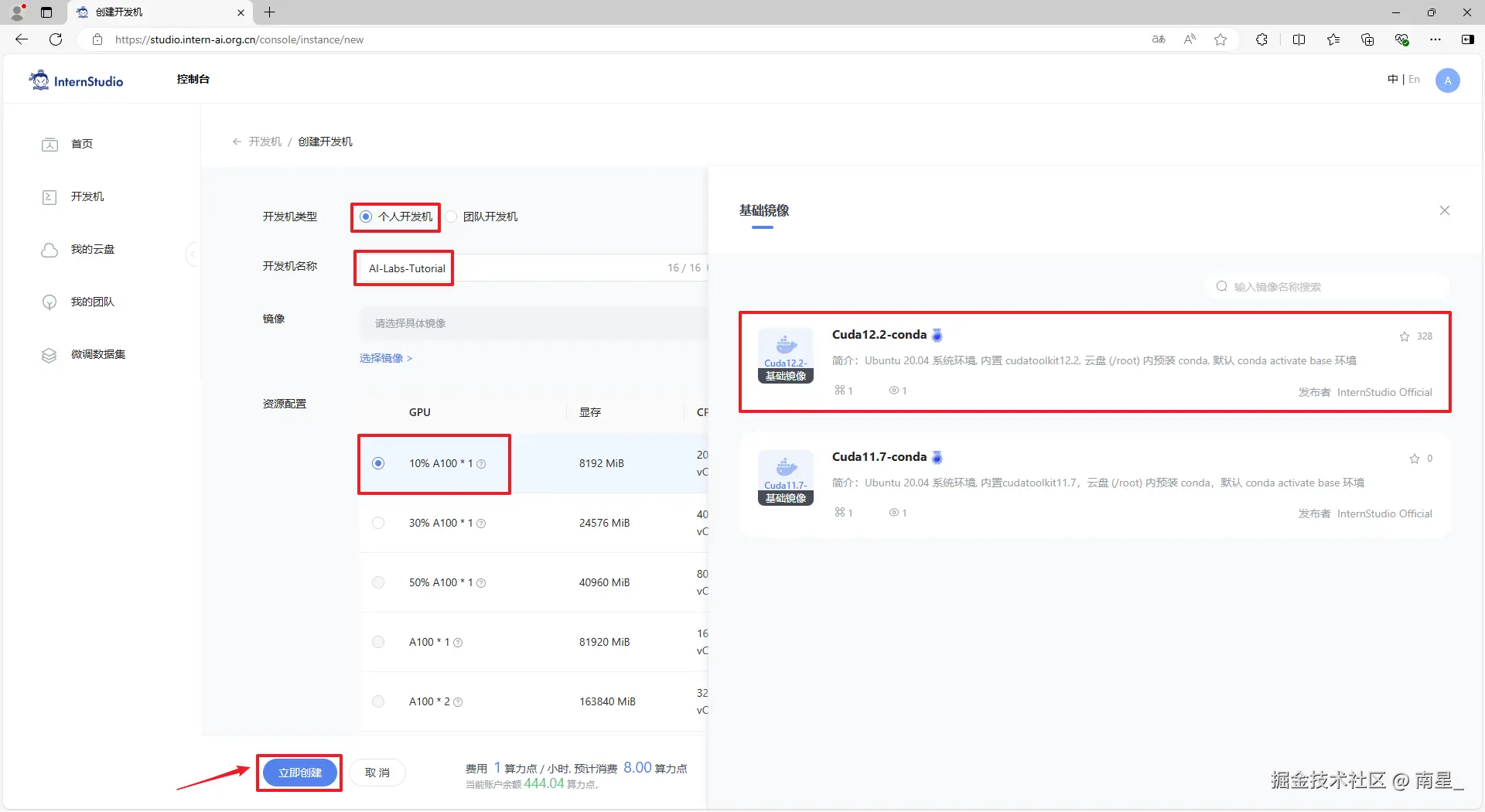Click the 立即创建 button

(x=300, y=773)
